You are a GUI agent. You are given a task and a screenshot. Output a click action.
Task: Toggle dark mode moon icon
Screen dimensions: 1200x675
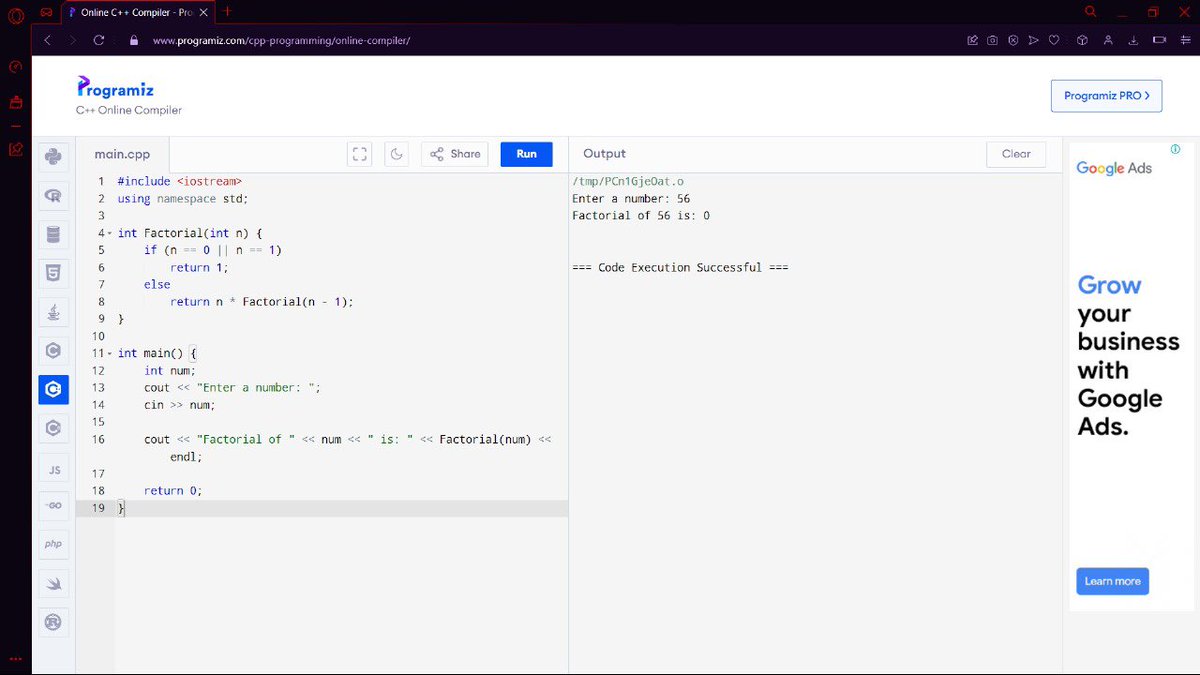click(397, 154)
